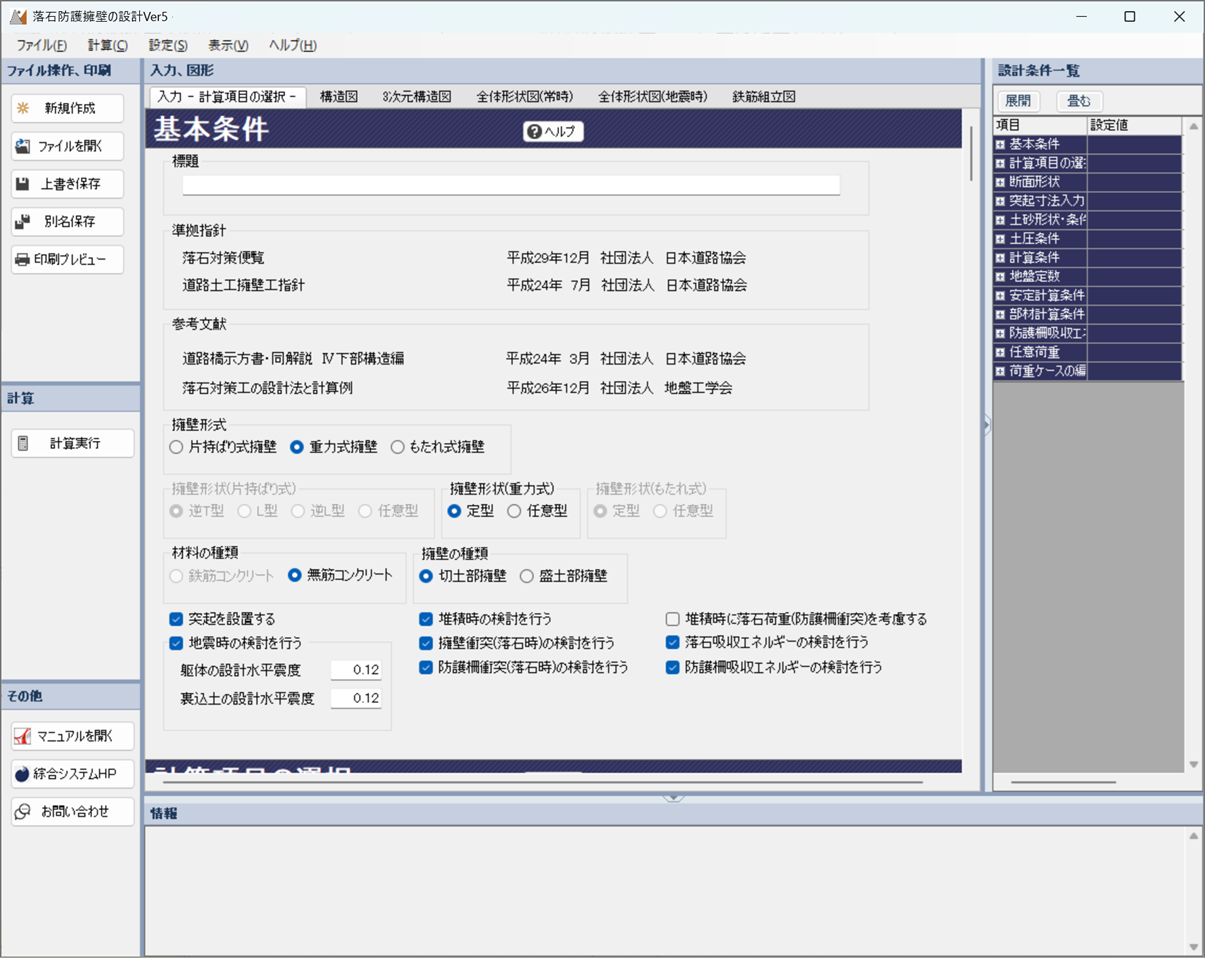
Task: Expand the 基本条件 tree item
Action: tap(1000, 144)
